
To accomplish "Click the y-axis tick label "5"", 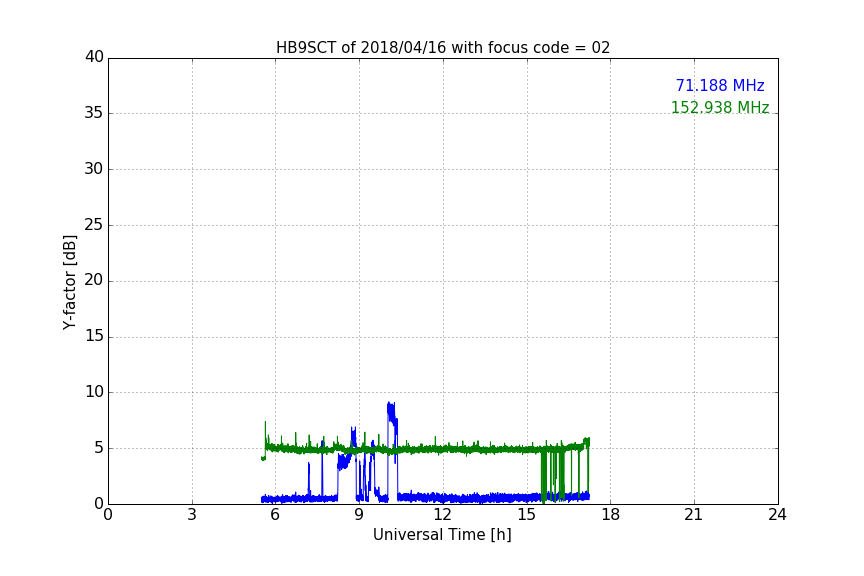I will tap(99, 448).
